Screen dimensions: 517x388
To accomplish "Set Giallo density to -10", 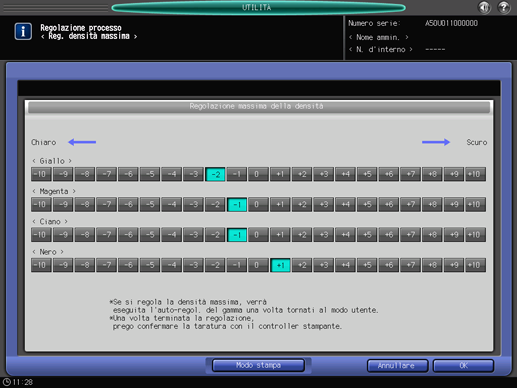I will click(41, 174).
